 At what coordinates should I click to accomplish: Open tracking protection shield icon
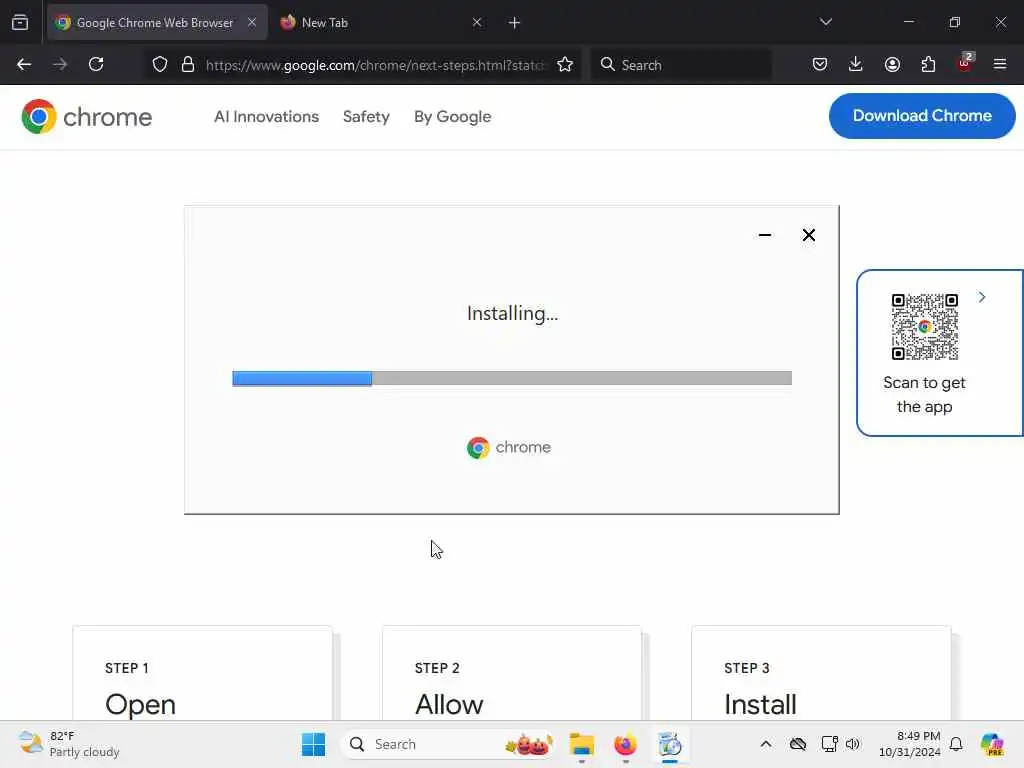160,65
